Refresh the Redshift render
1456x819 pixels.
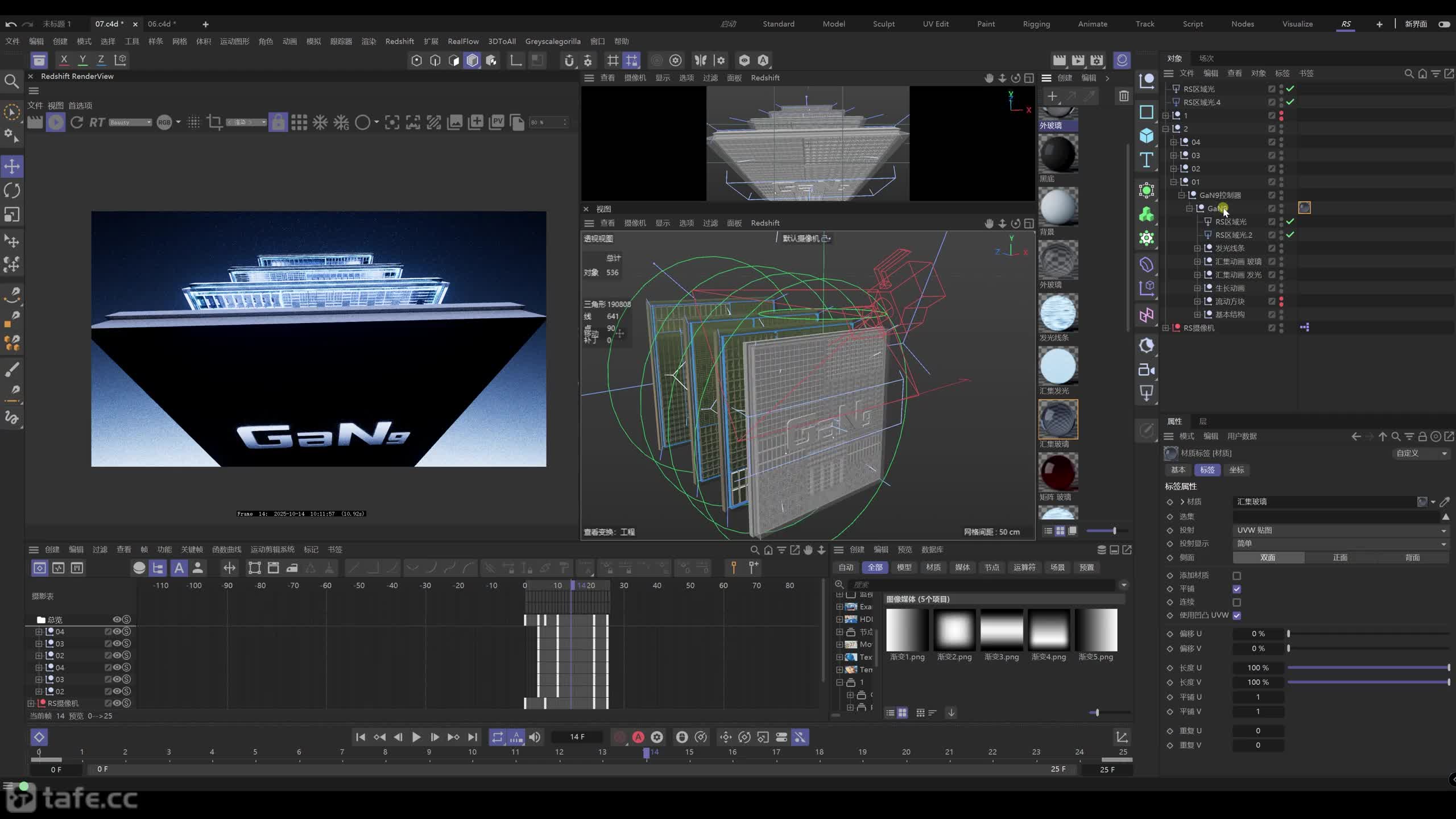tap(77, 122)
